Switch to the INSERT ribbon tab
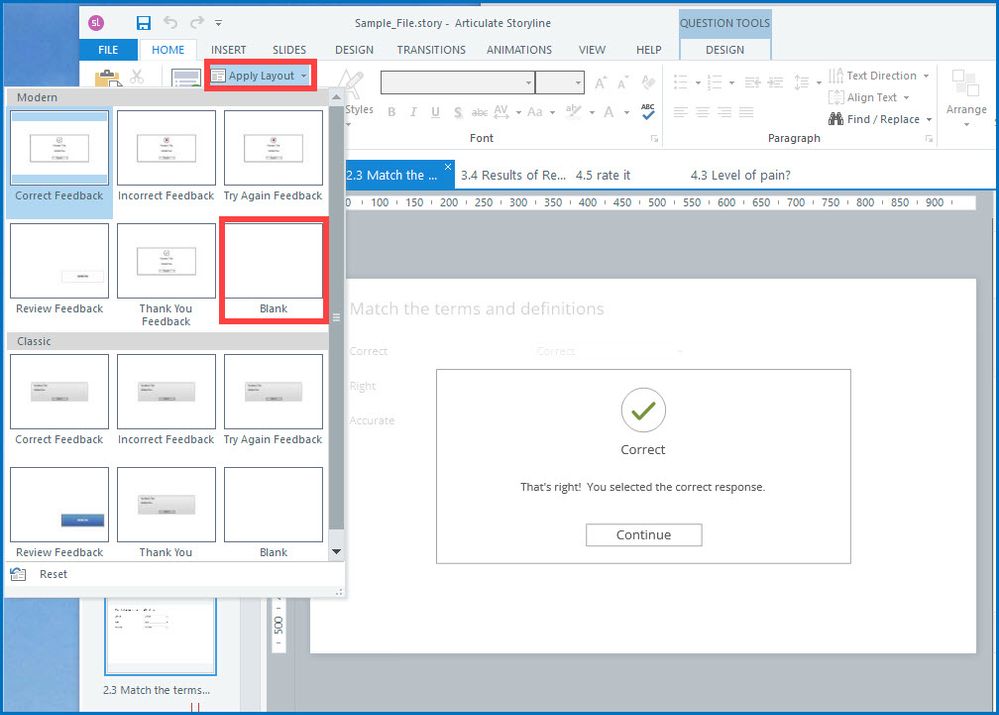This screenshot has width=999, height=715. pos(228,50)
